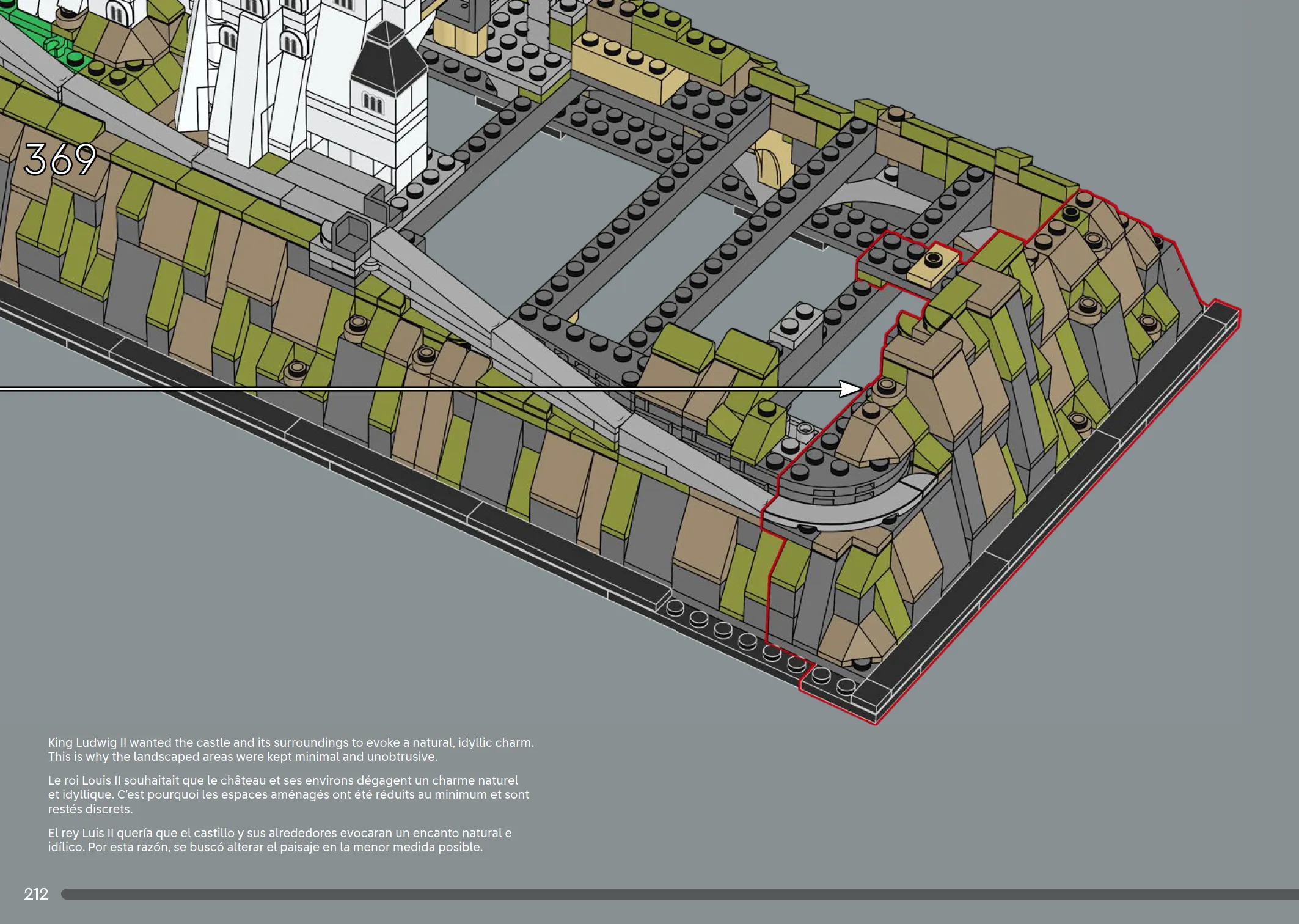Image resolution: width=1299 pixels, height=924 pixels.
Task: Click the Spanish paragraph starting 'El rey Luis II'
Action: 280,840
